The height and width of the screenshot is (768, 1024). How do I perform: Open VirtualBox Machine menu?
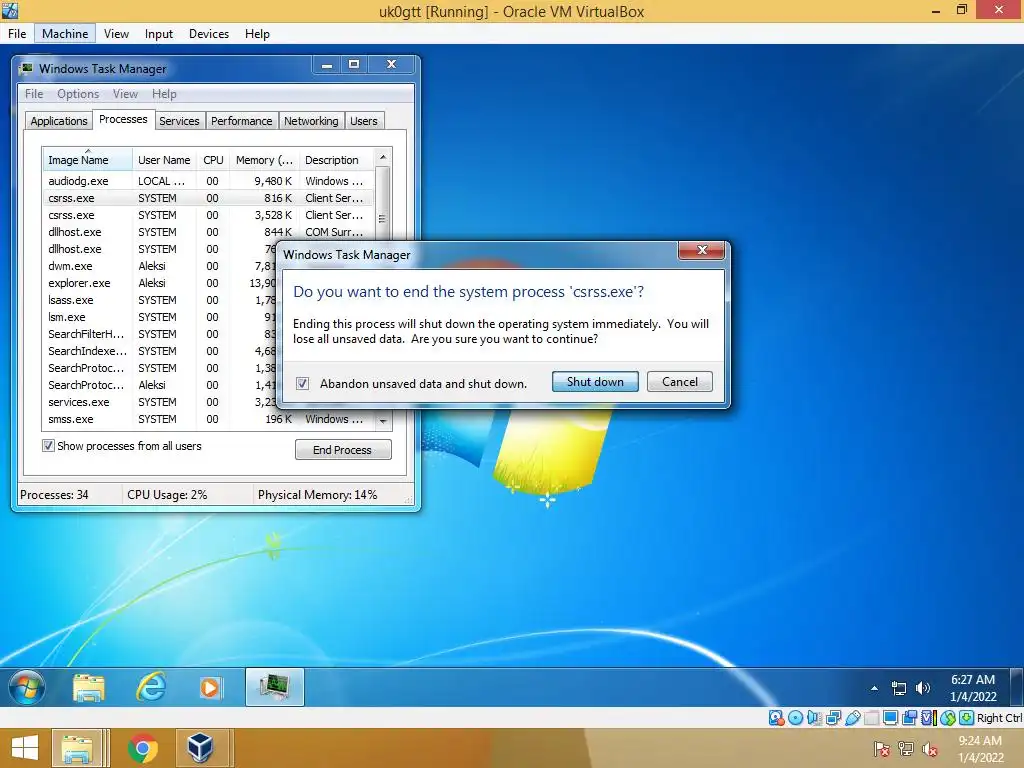(x=65, y=34)
